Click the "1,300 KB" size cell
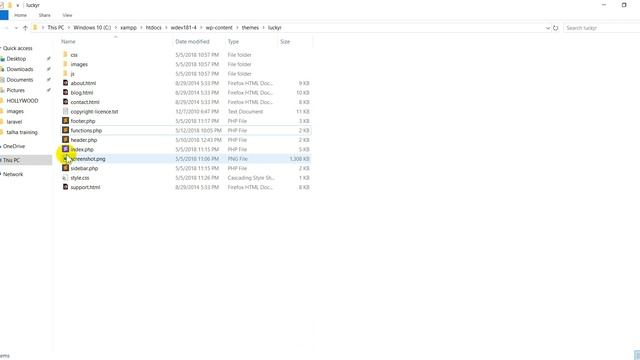640x360 pixels. (x=299, y=159)
